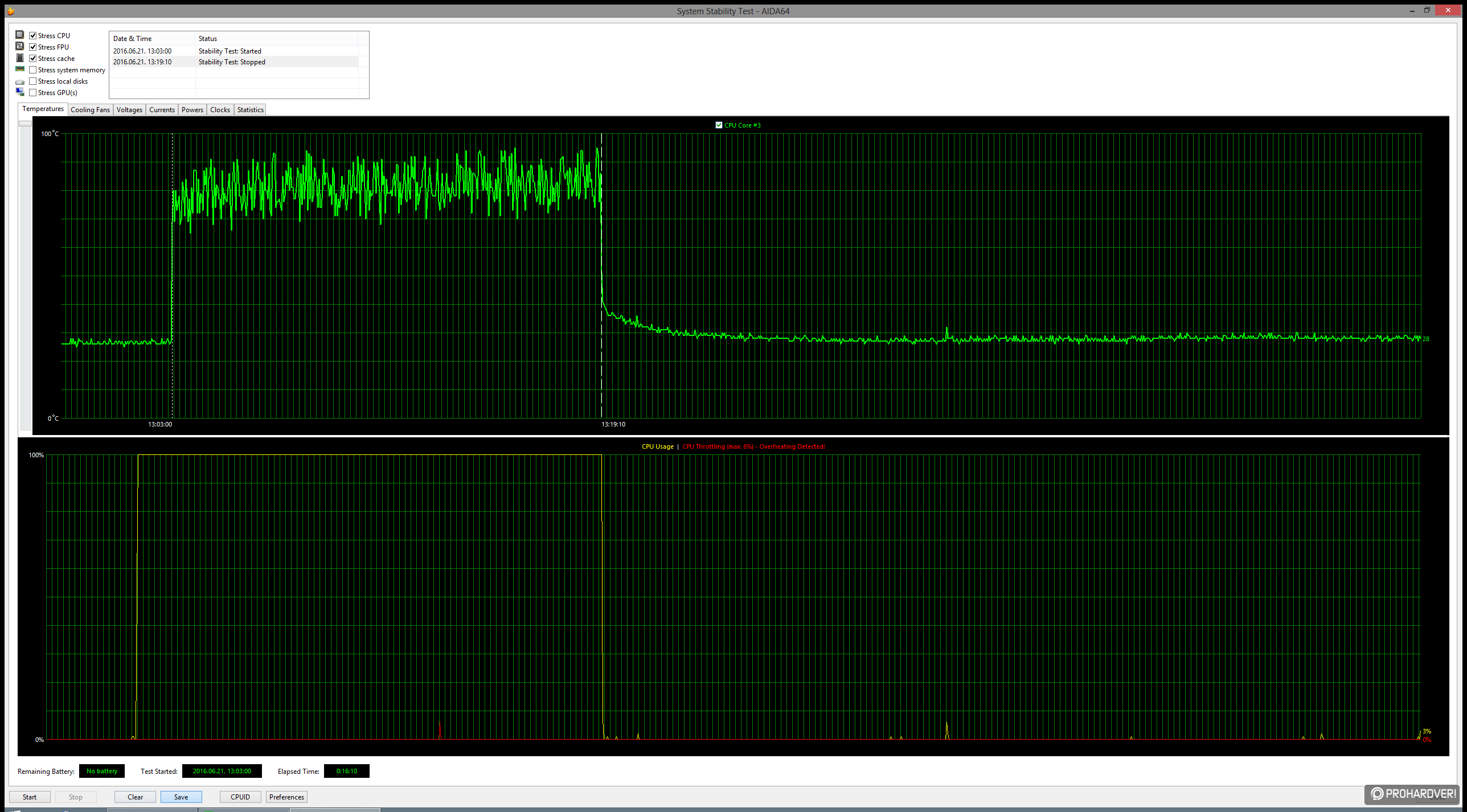The height and width of the screenshot is (812, 1467).
Task: Click the CPU Core #3 legend label
Action: (742, 125)
